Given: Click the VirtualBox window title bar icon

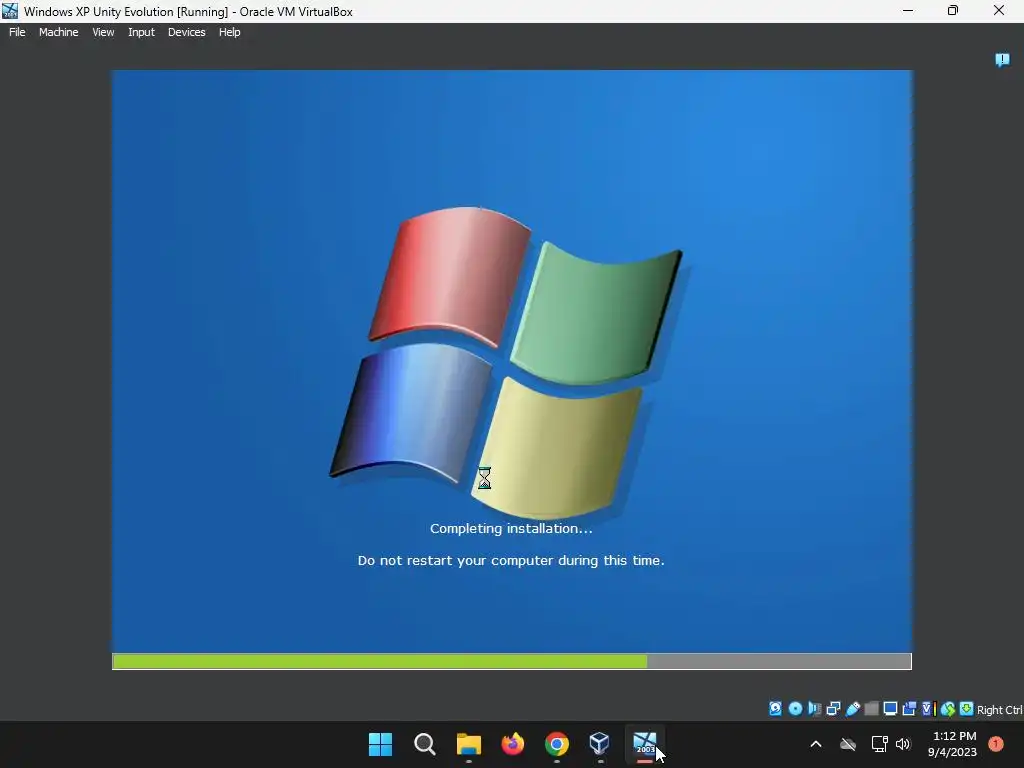Looking at the screenshot, I should pyautogui.click(x=10, y=11).
